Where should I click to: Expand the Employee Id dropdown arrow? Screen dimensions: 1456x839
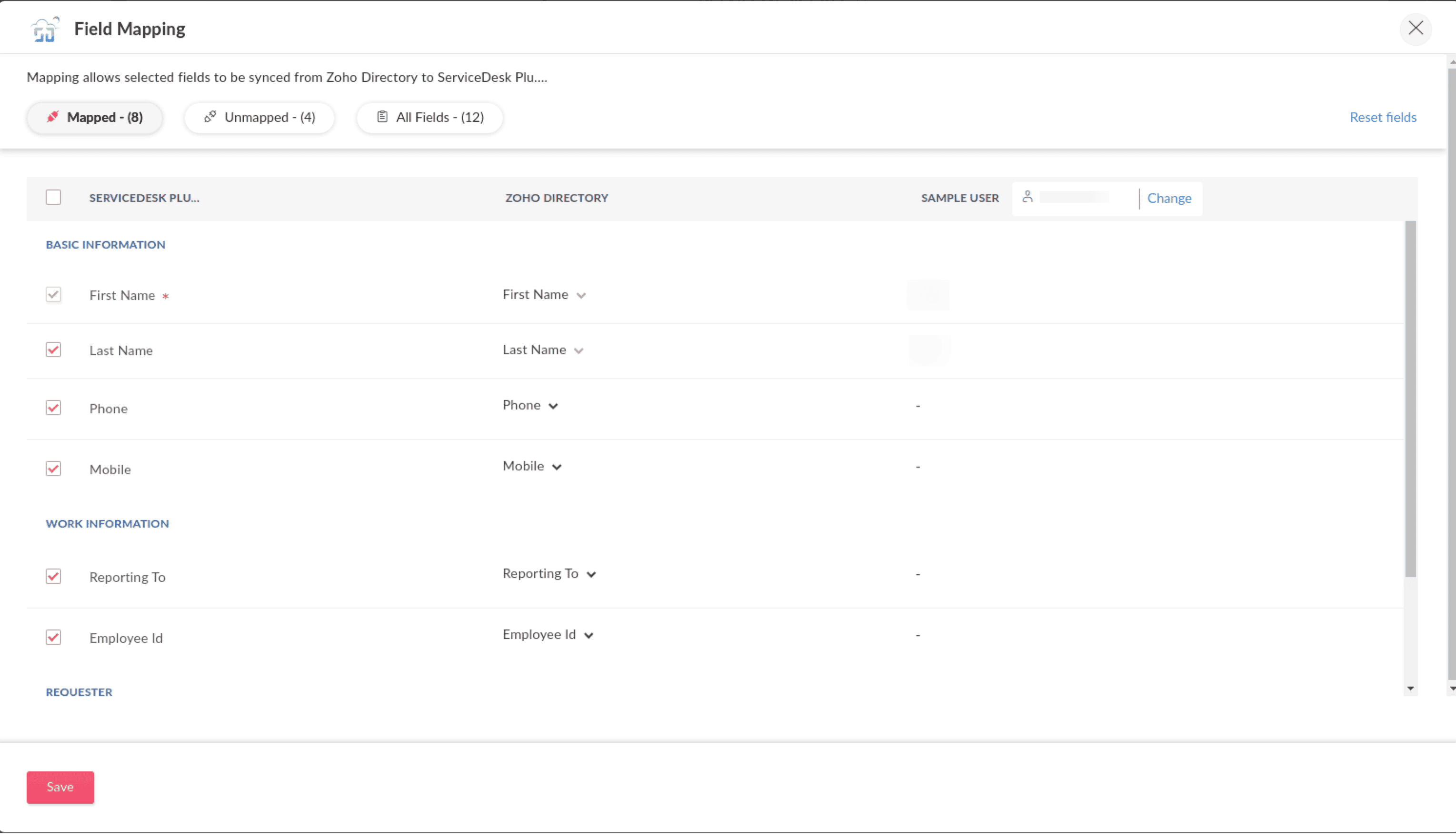point(588,635)
